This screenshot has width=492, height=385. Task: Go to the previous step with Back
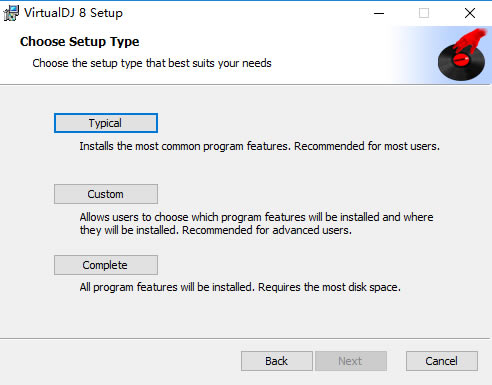[x=277, y=361]
